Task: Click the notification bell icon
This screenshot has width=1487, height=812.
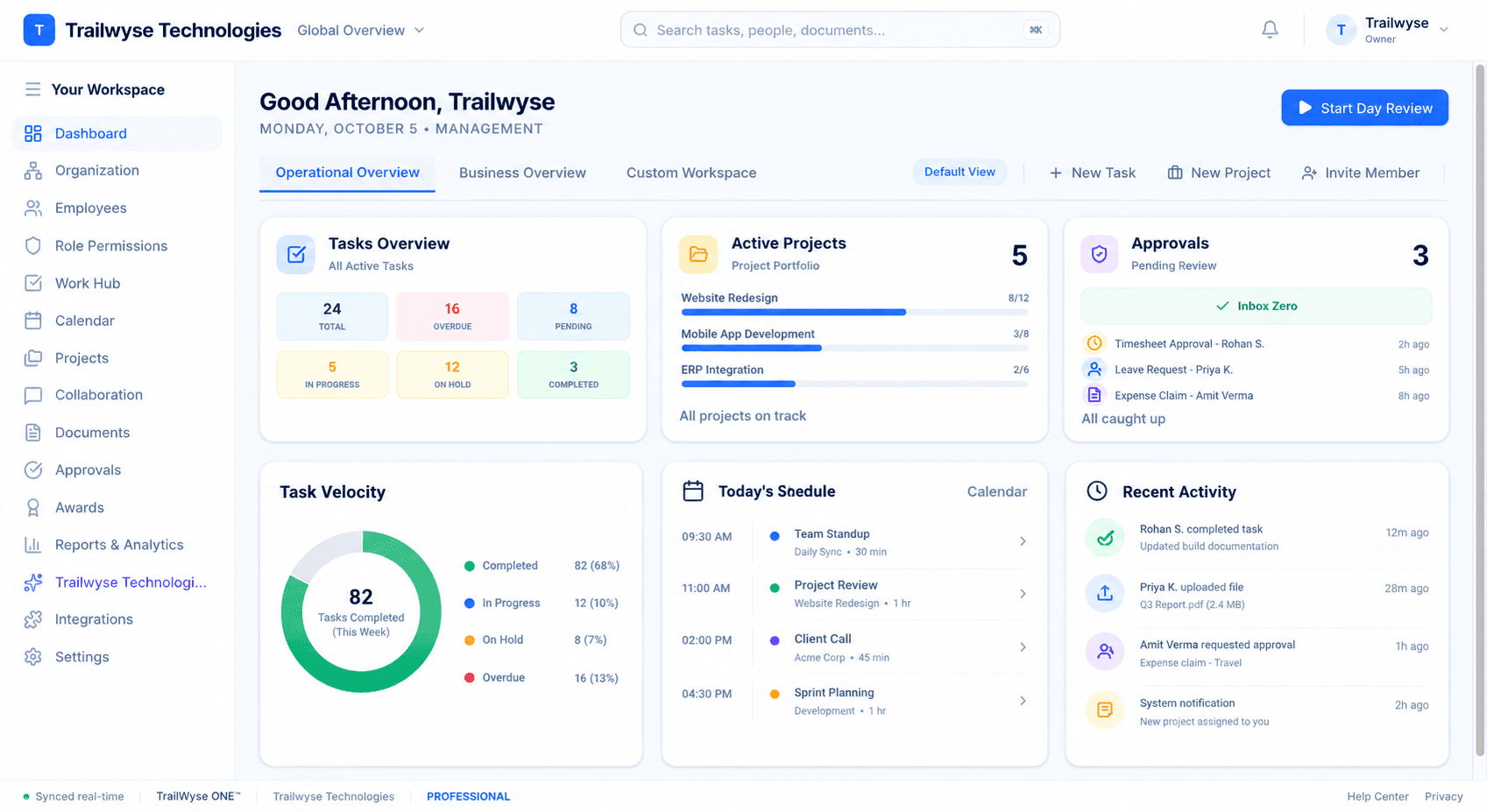Action: (1270, 30)
